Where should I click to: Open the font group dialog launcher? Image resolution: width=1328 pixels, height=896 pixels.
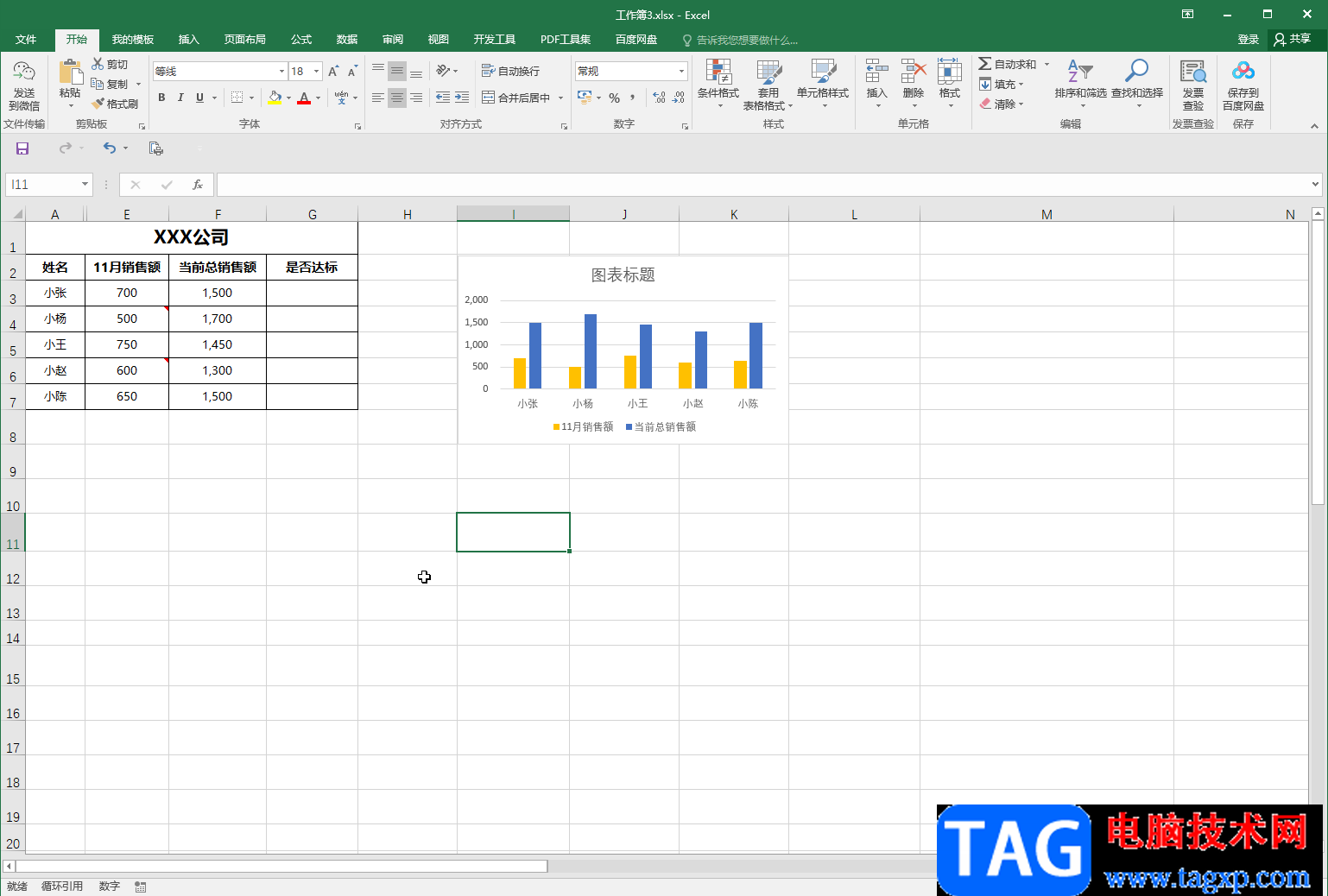coord(357,126)
